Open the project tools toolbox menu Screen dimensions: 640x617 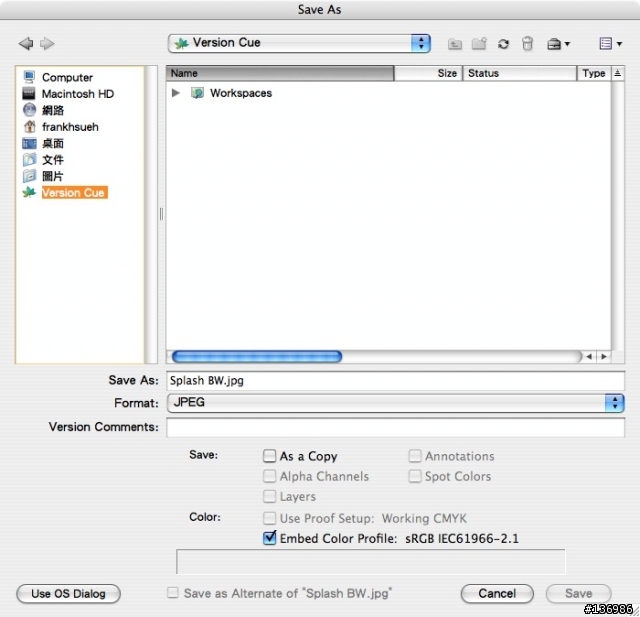(x=558, y=44)
